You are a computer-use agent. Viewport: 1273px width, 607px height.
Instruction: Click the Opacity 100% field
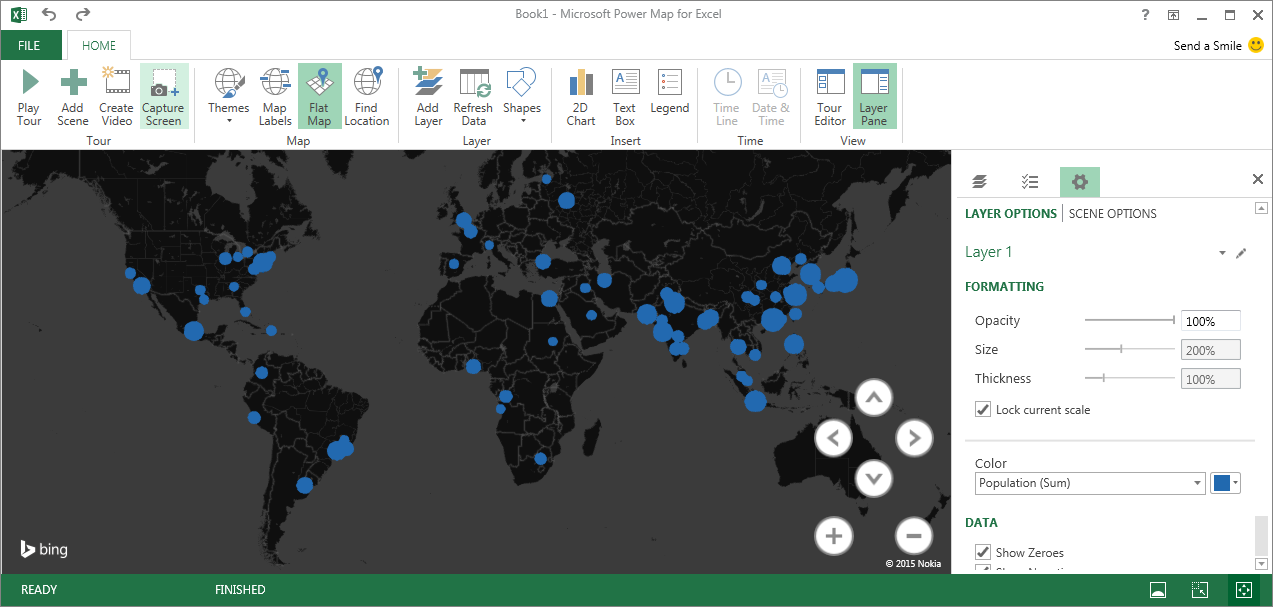1211,321
